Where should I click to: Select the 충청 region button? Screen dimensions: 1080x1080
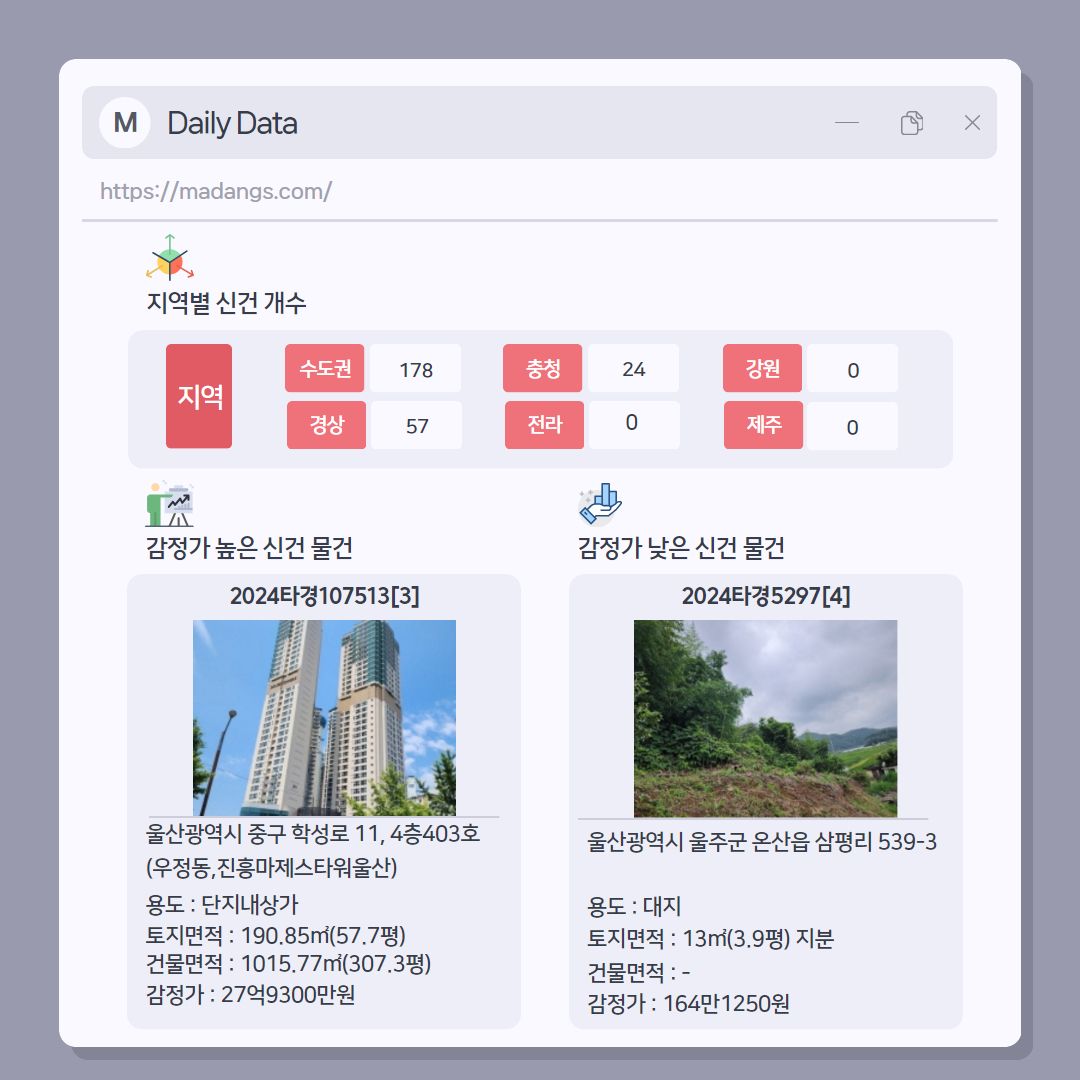click(543, 368)
